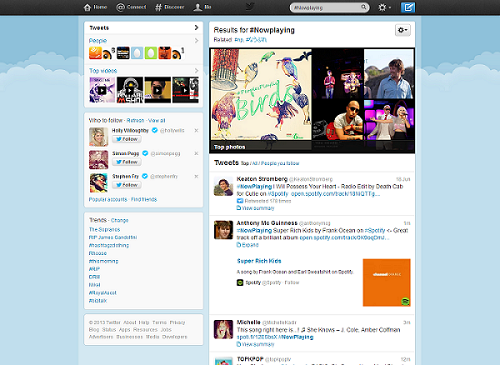Click the orange channel ORANGE album cover
Image resolution: width=500 pixels, height=365 pixels.
point(387,282)
